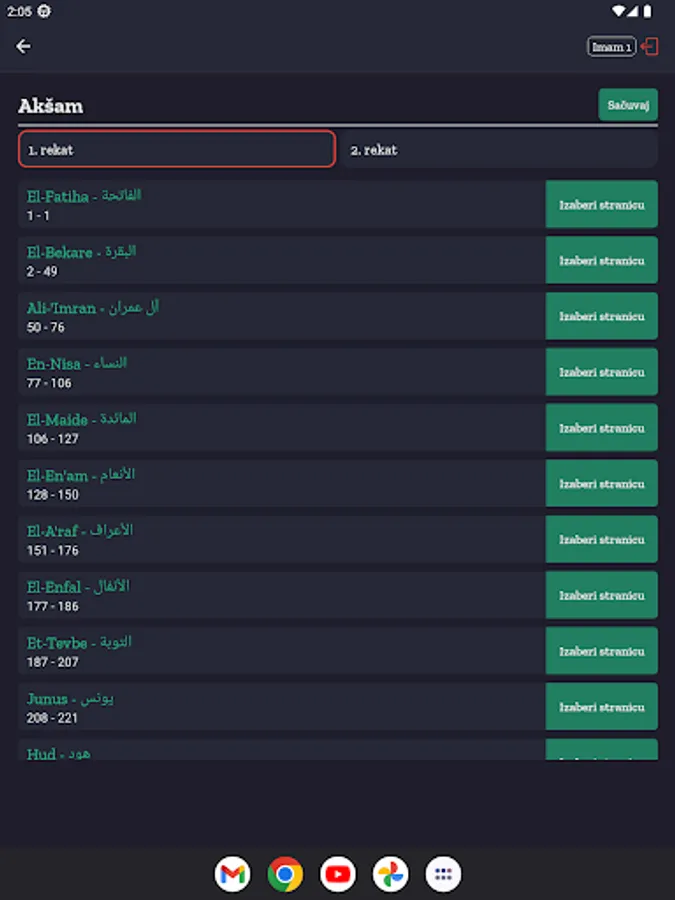Click the red logout icon
This screenshot has height=900, width=675.
pyautogui.click(x=650, y=47)
